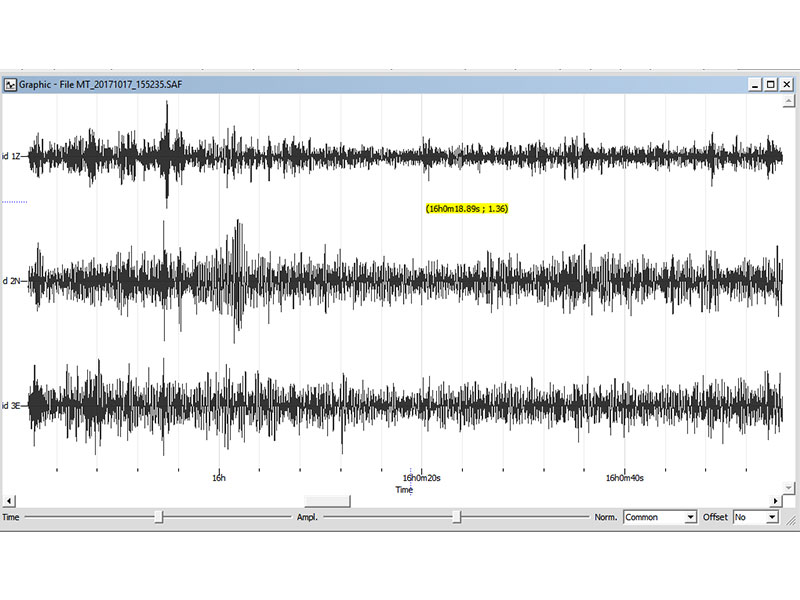Image resolution: width=800 pixels, height=600 pixels.
Task: Minimize the Graphic window
Action: [756, 85]
